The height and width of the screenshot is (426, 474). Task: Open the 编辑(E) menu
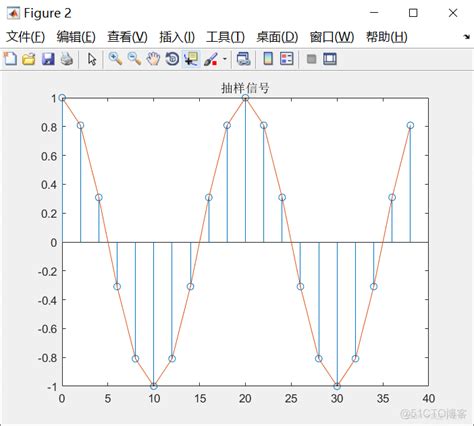tap(76, 37)
